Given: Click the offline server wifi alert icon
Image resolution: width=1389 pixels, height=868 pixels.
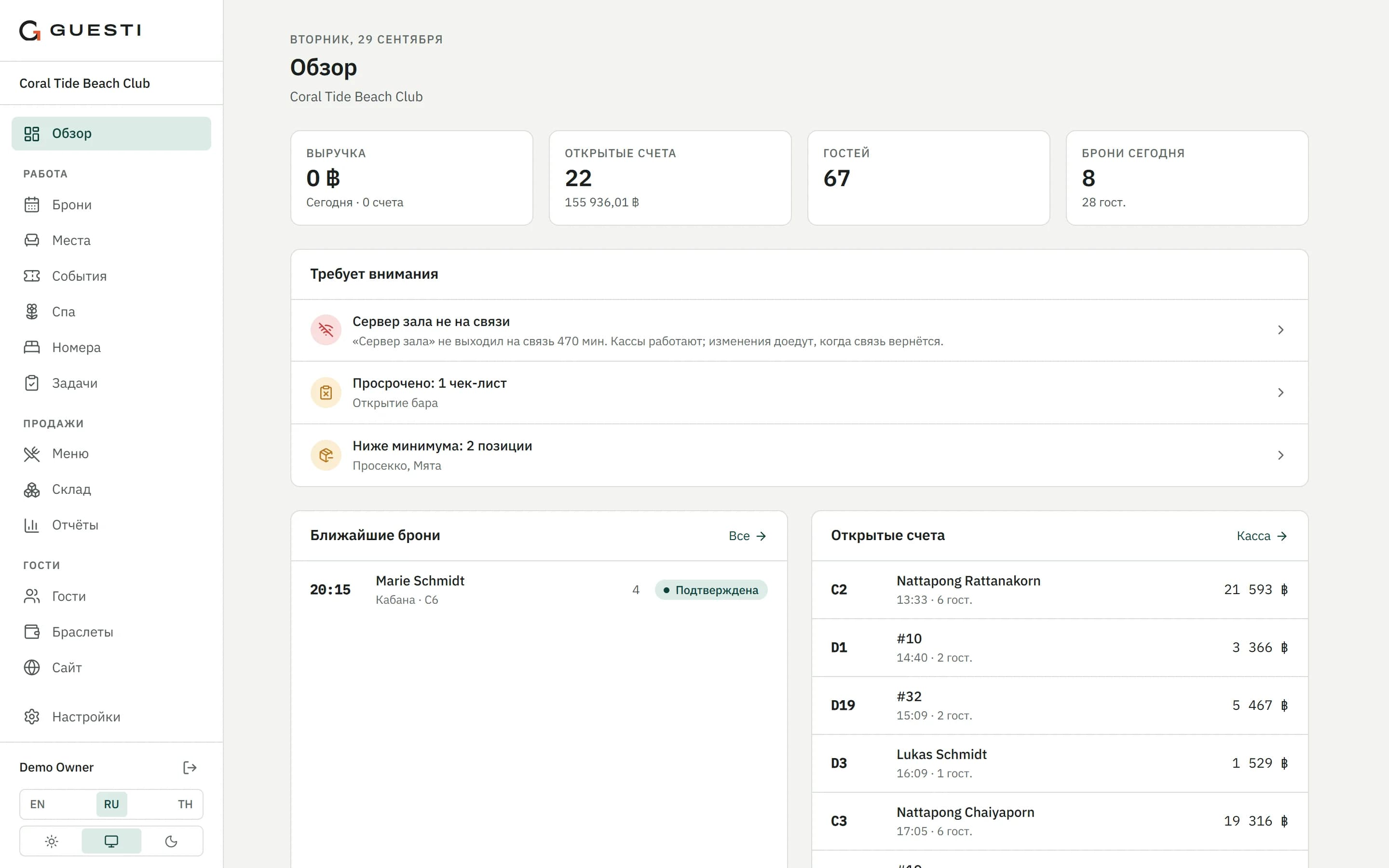Looking at the screenshot, I should point(326,330).
